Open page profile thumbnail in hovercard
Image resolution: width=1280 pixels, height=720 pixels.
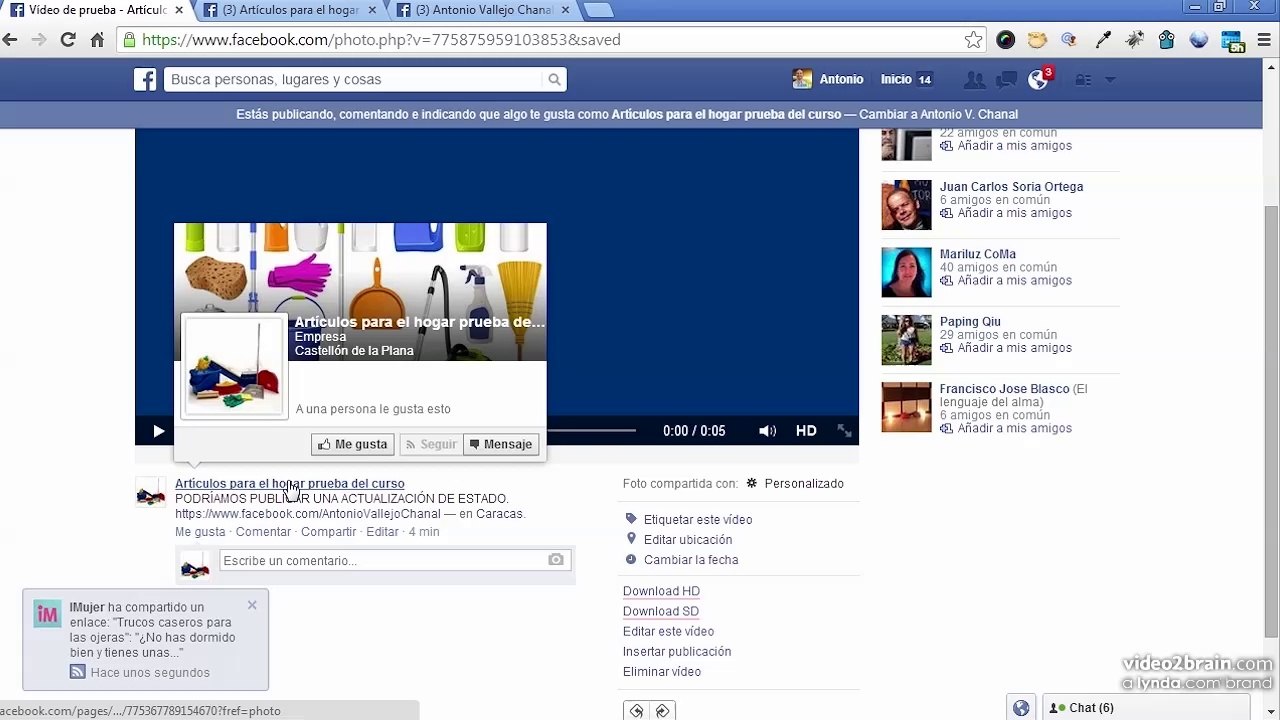(x=234, y=366)
